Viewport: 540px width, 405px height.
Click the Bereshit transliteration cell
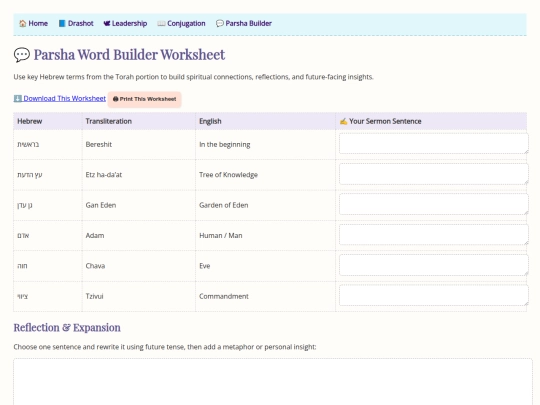(x=139, y=145)
